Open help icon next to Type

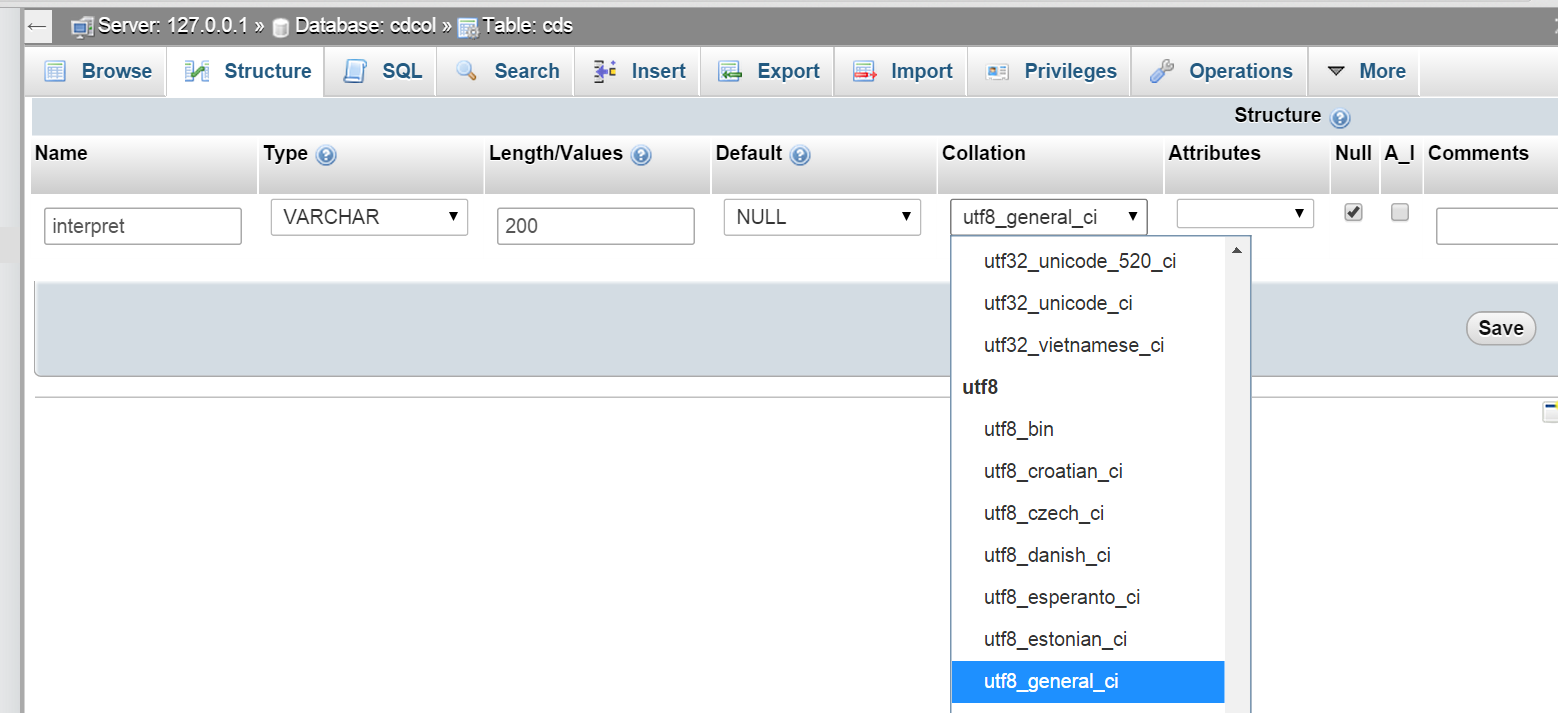325,156
